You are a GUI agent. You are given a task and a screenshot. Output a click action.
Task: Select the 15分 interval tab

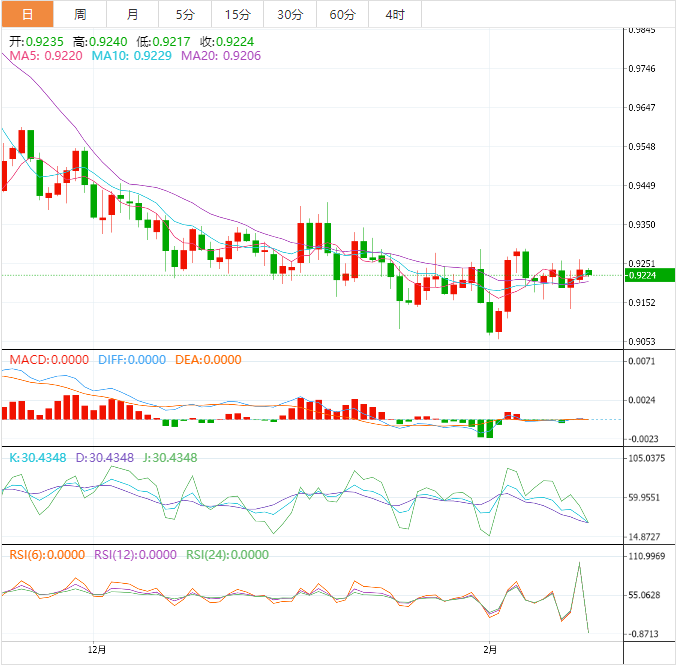click(238, 14)
